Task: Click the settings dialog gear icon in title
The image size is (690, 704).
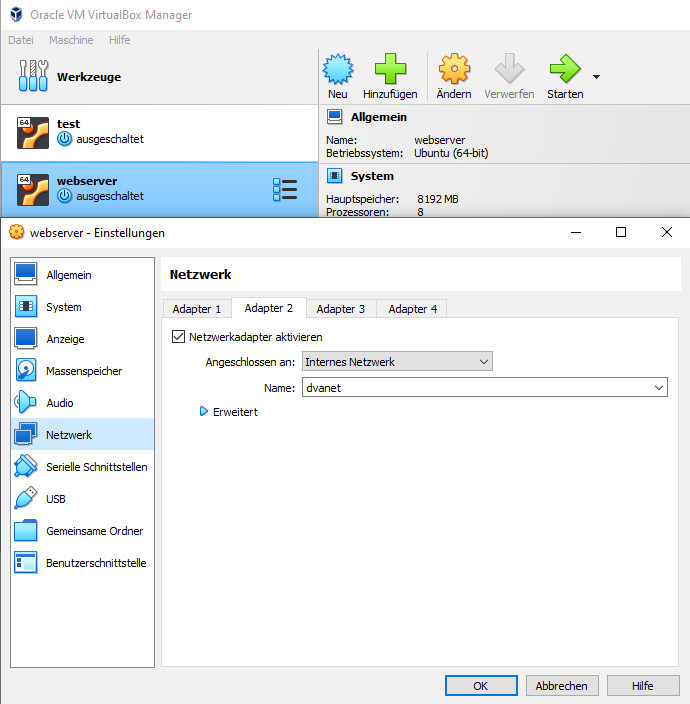Action: pyautogui.click(x=17, y=232)
